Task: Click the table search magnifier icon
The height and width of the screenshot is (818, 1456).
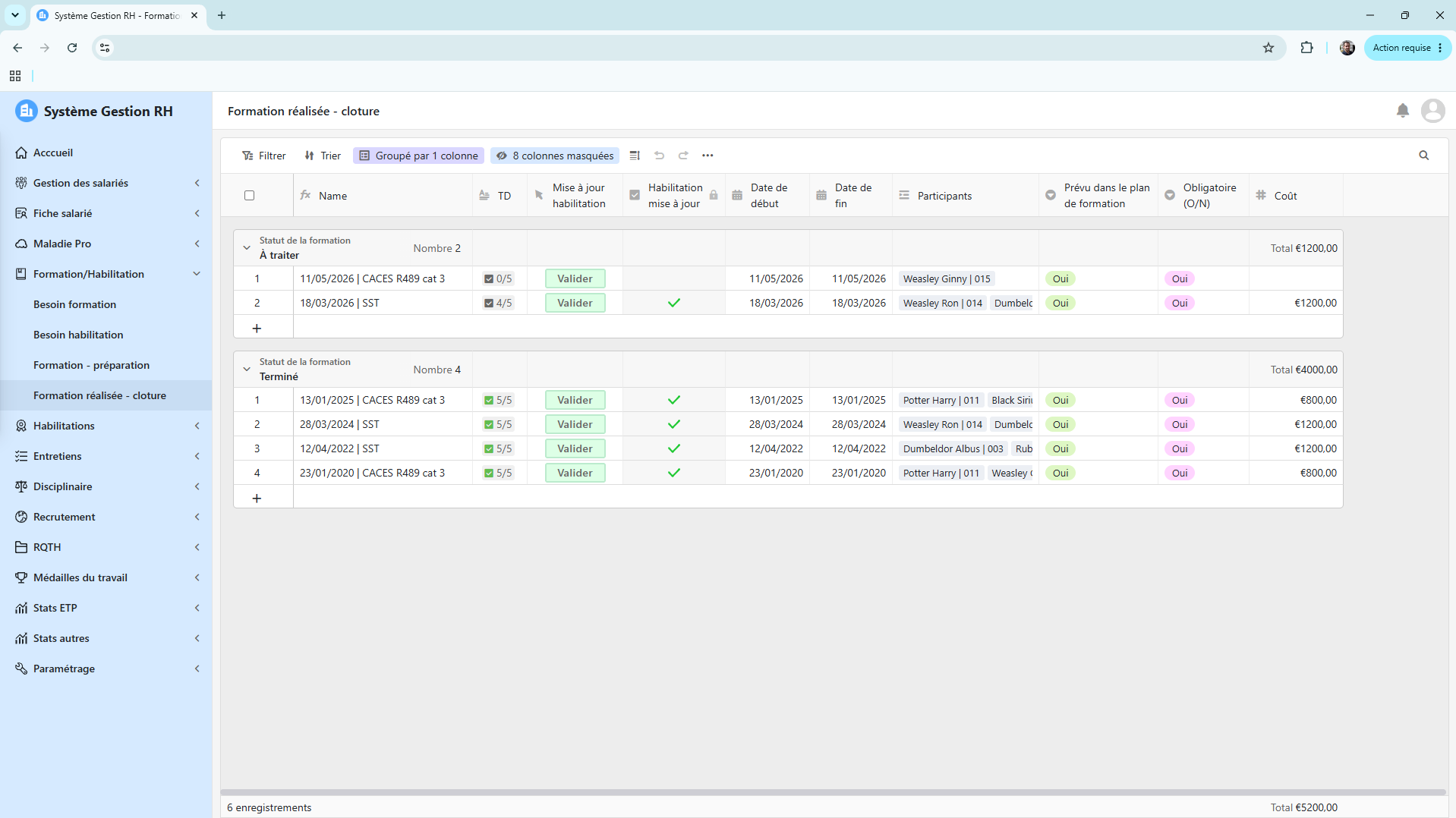Action: tap(1423, 156)
